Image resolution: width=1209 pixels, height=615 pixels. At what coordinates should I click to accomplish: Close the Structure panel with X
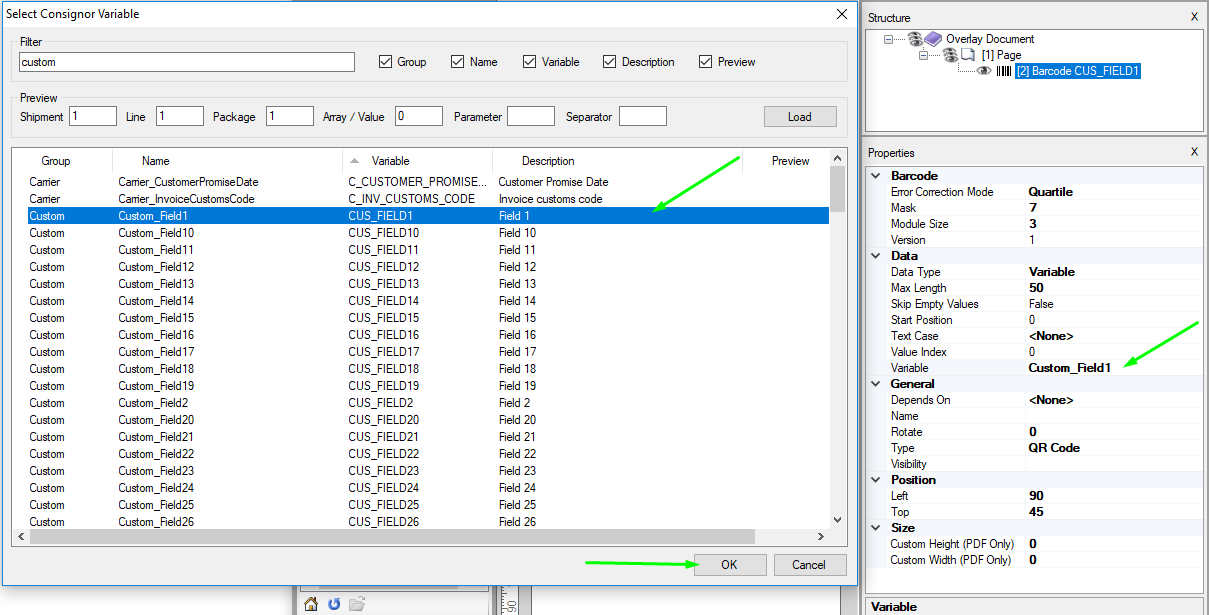pyautogui.click(x=1194, y=17)
